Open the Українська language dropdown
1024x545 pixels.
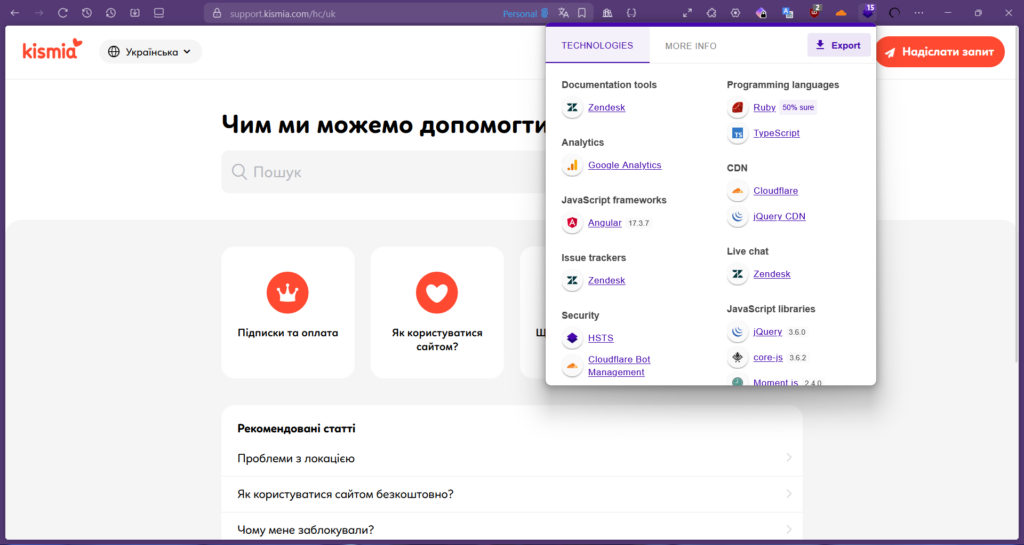tap(150, 52)
